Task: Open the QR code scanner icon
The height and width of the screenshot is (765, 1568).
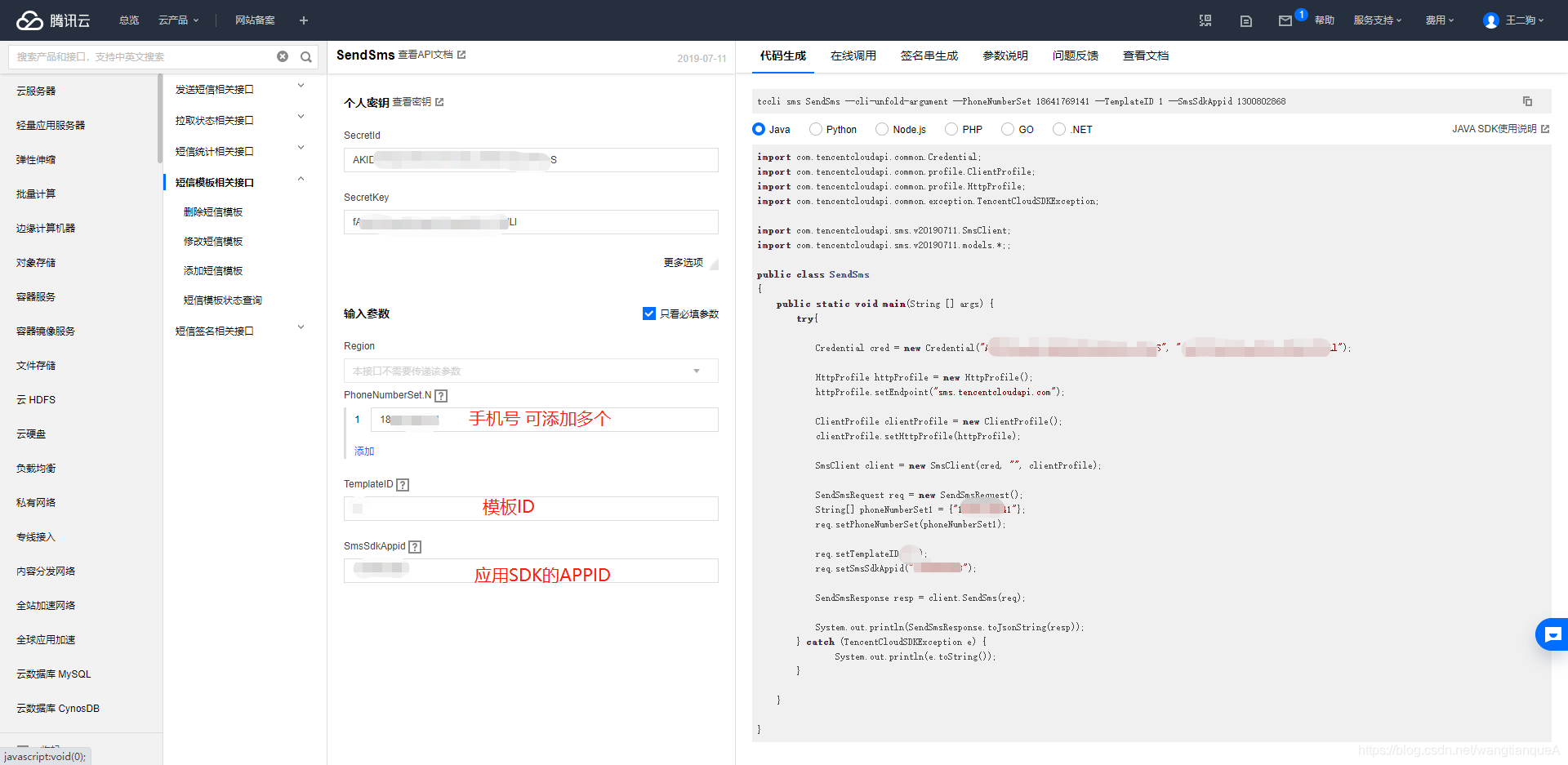Action: point(1205,20)
